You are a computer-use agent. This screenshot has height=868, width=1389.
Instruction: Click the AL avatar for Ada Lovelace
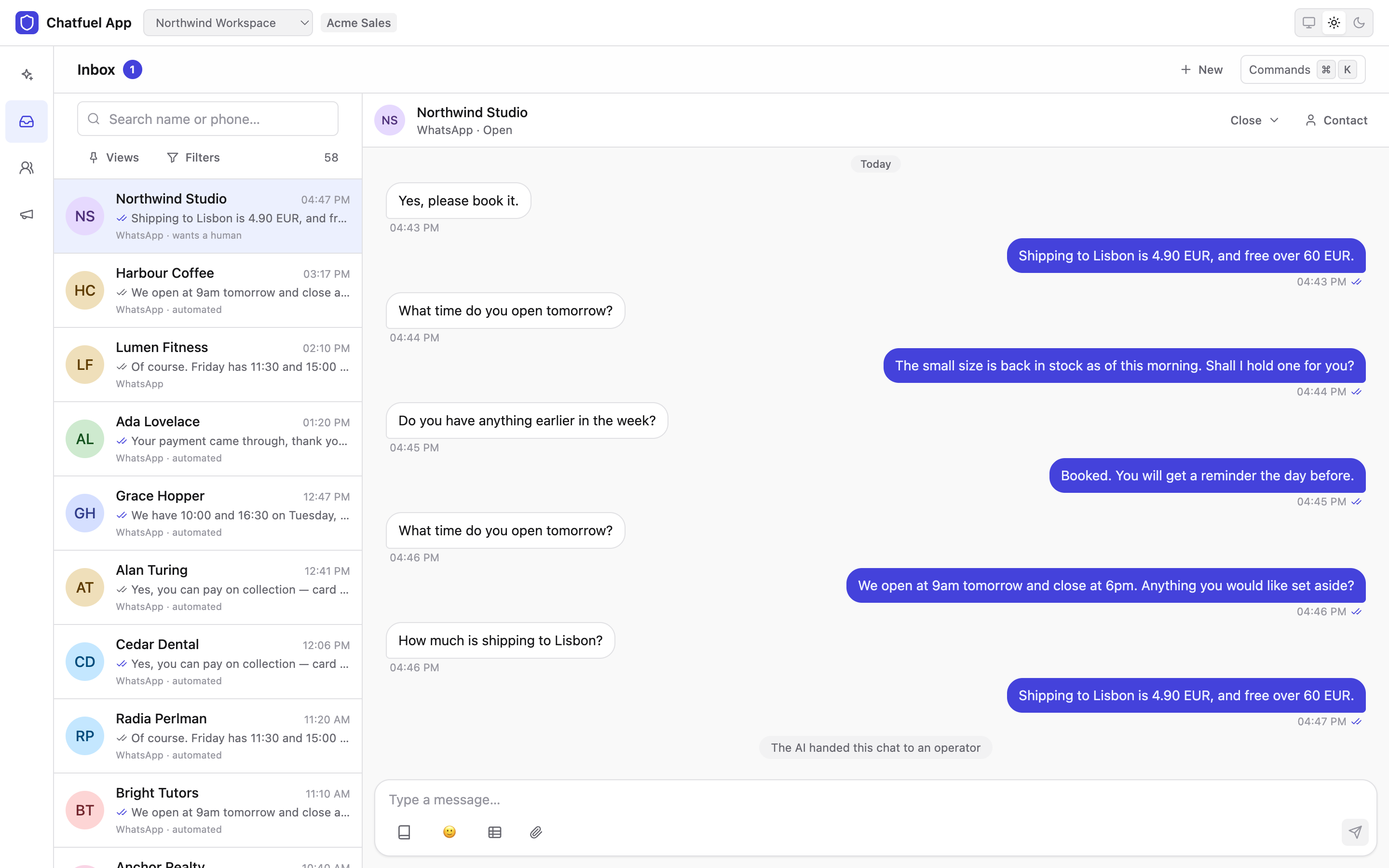[85, 439]
